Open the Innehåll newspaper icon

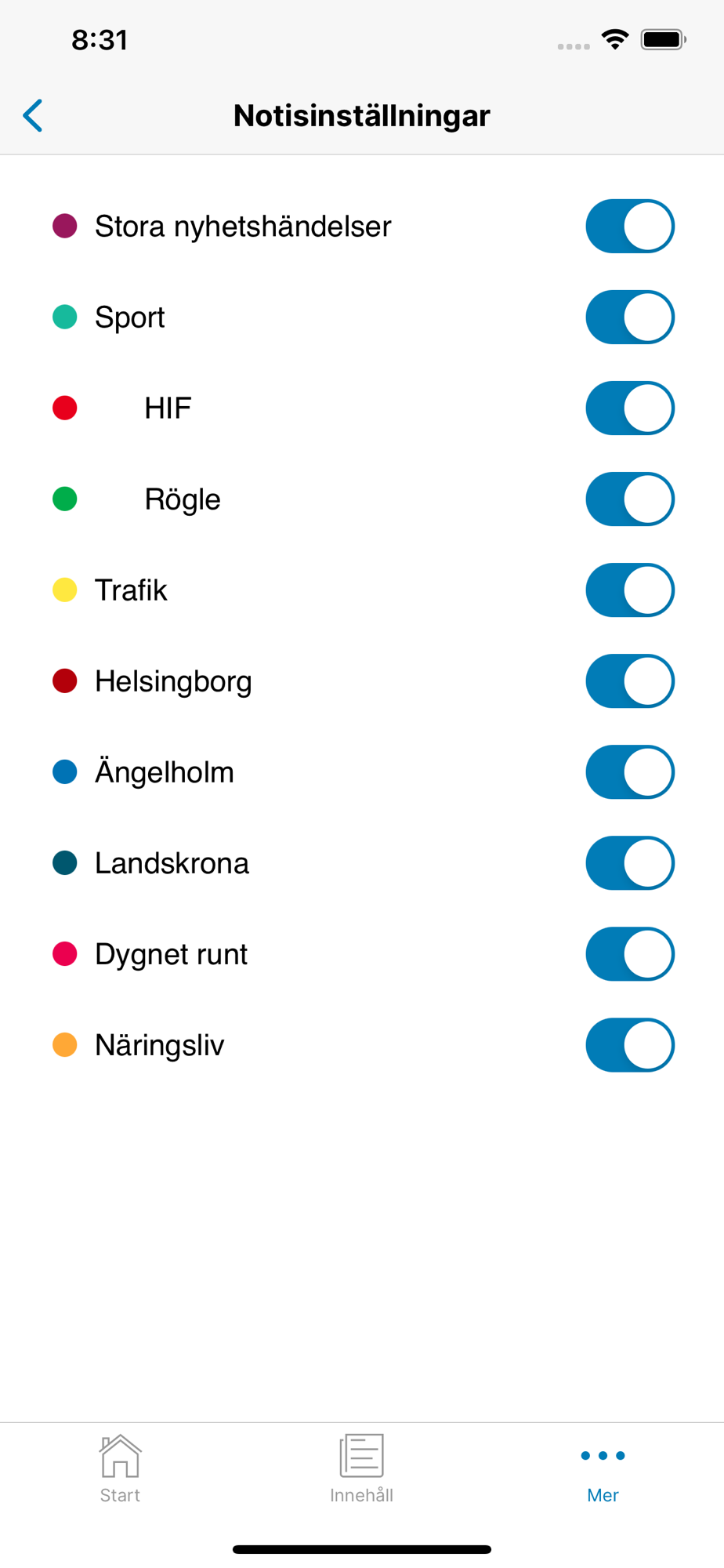pyautogui.click(x=361, y=1456)
